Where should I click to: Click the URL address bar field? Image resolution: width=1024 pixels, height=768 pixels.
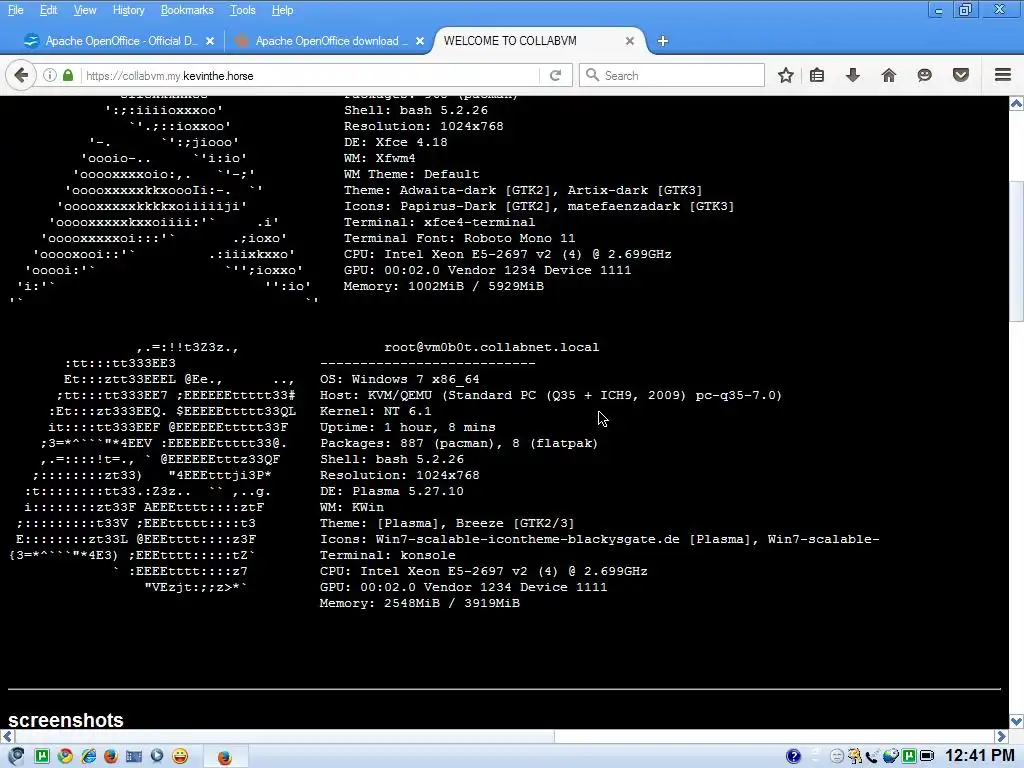pyautogui.click(x=310, y=75)
